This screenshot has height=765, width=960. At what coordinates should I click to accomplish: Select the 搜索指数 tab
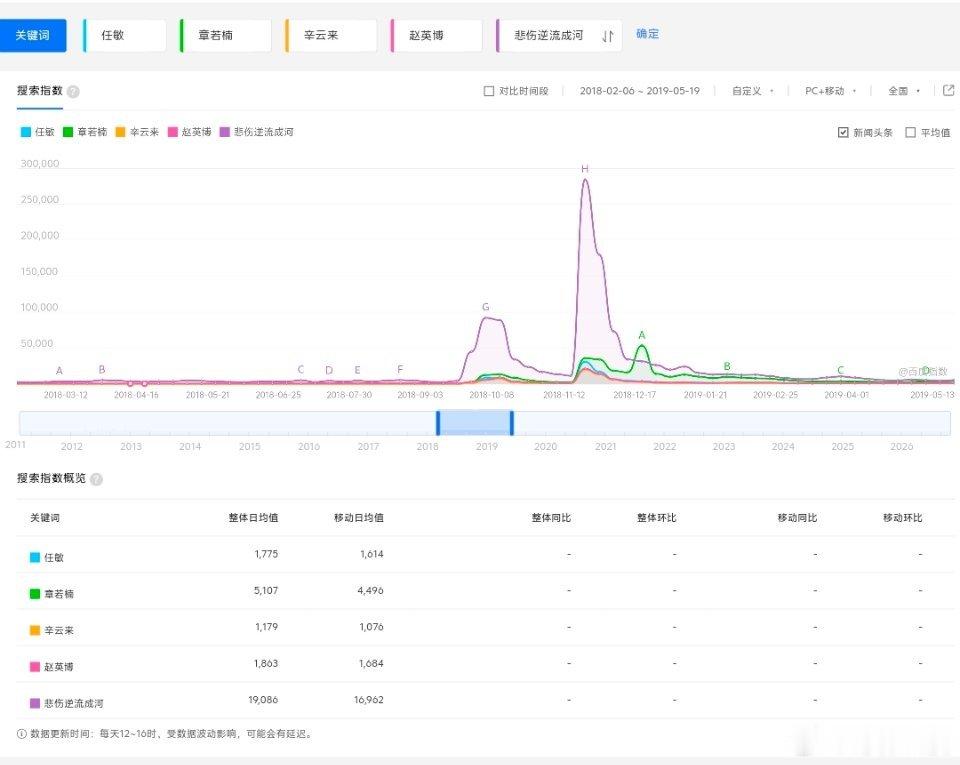[40, 91]
